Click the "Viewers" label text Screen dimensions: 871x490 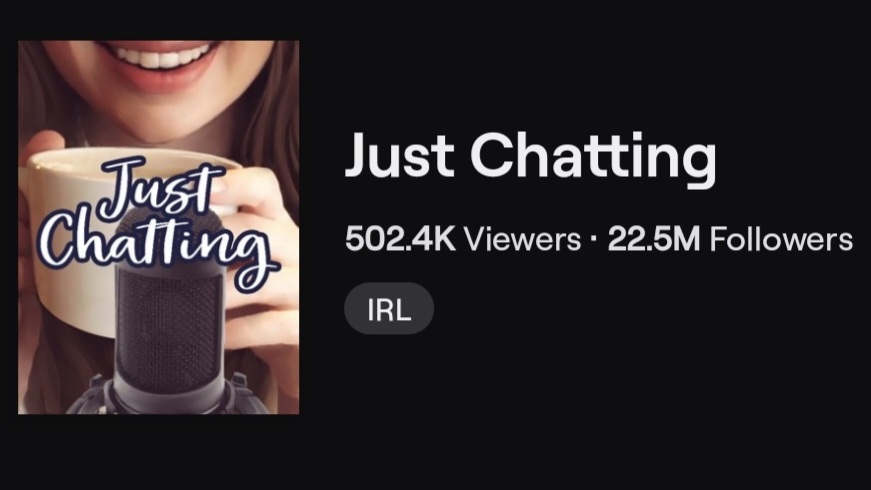click(x=522, y=239)
